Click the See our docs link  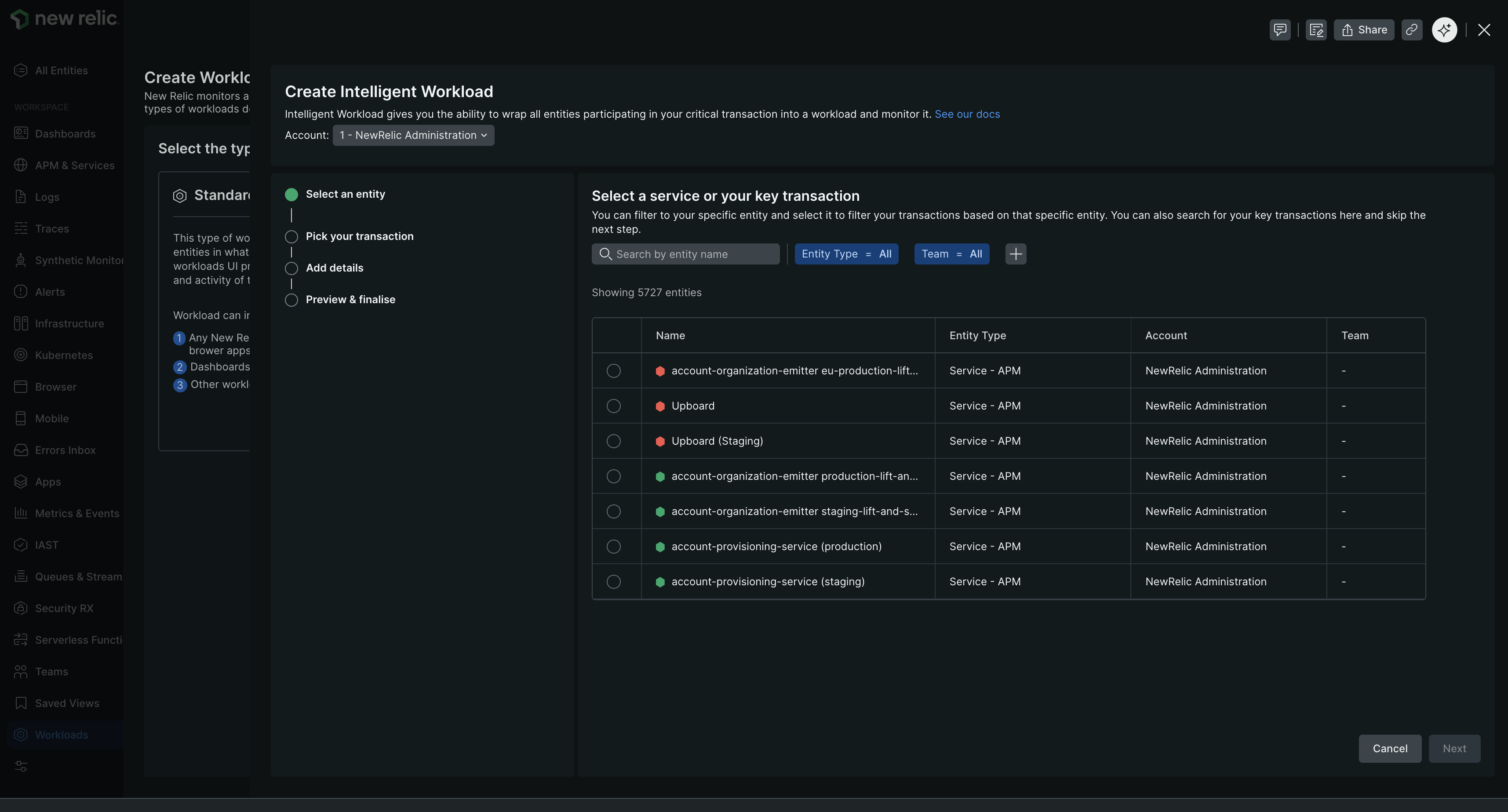[x=967, y=113]
